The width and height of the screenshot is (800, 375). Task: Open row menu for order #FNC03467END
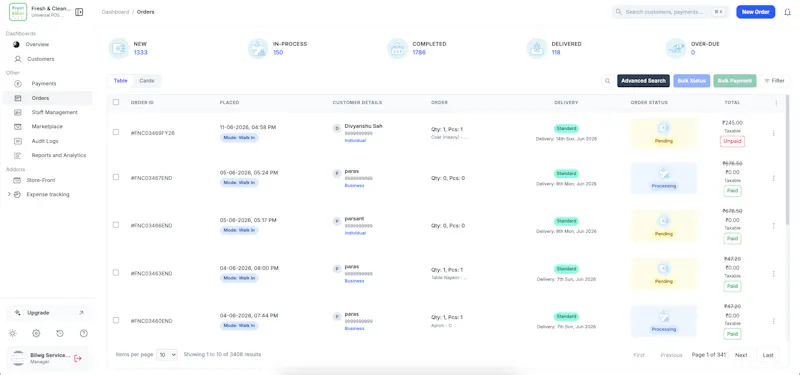point(773,178)
